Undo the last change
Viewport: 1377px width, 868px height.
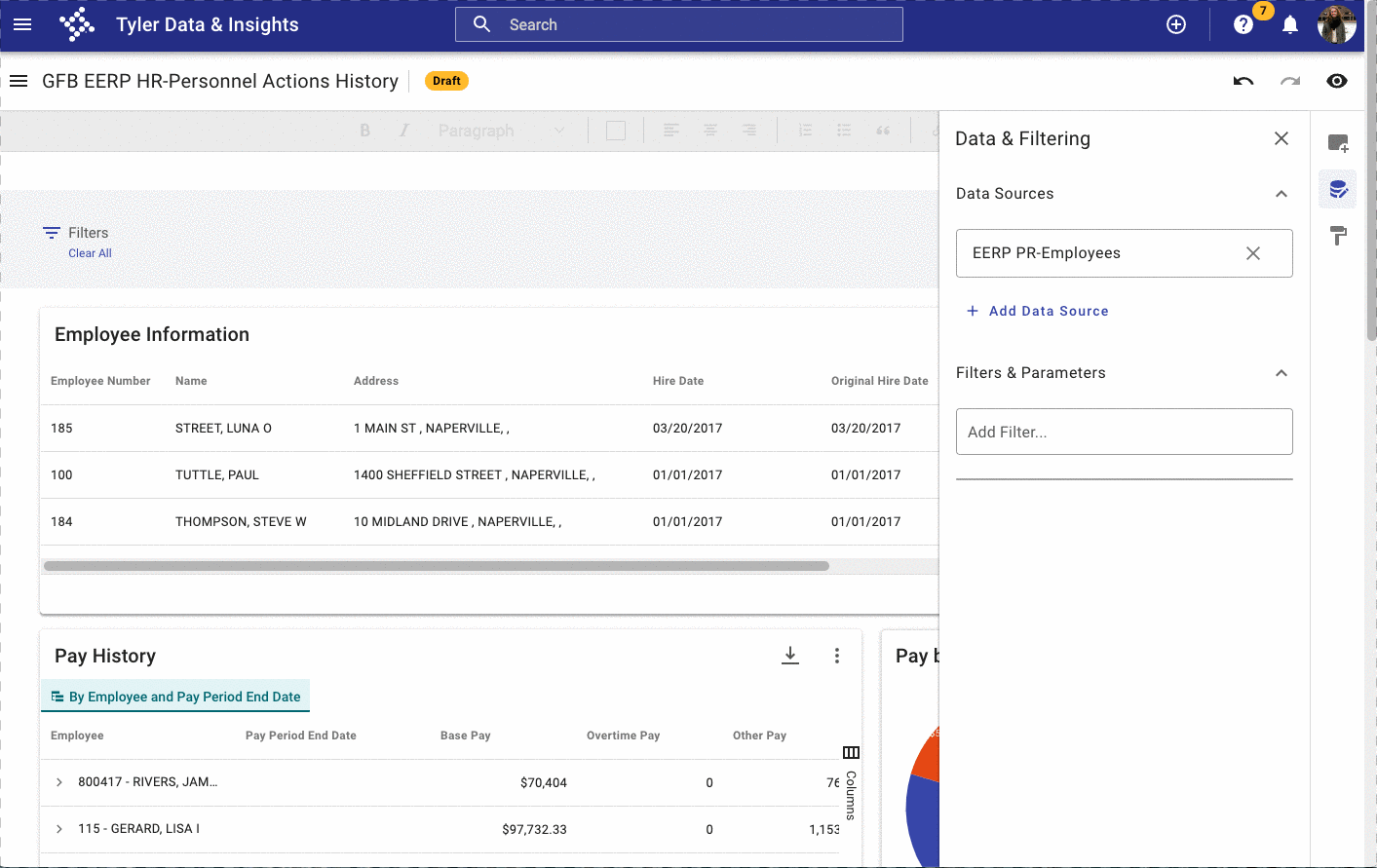[x=1243, y=81]
